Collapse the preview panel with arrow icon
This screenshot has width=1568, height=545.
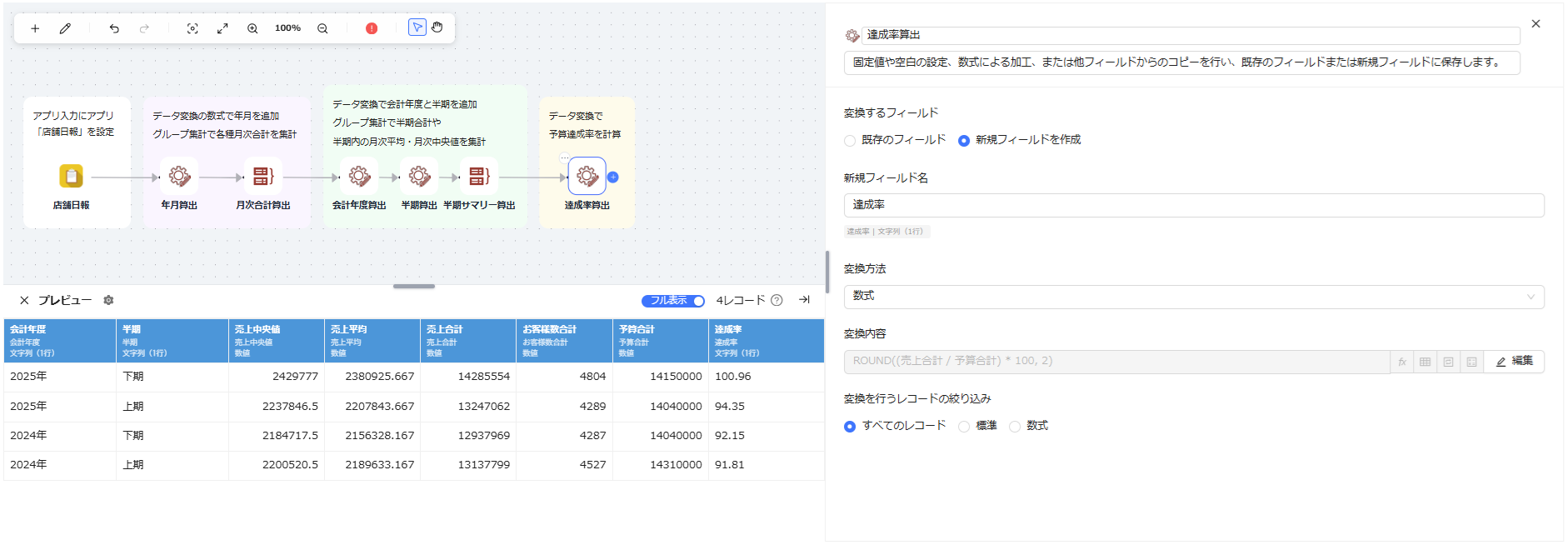tap(804, 300)
